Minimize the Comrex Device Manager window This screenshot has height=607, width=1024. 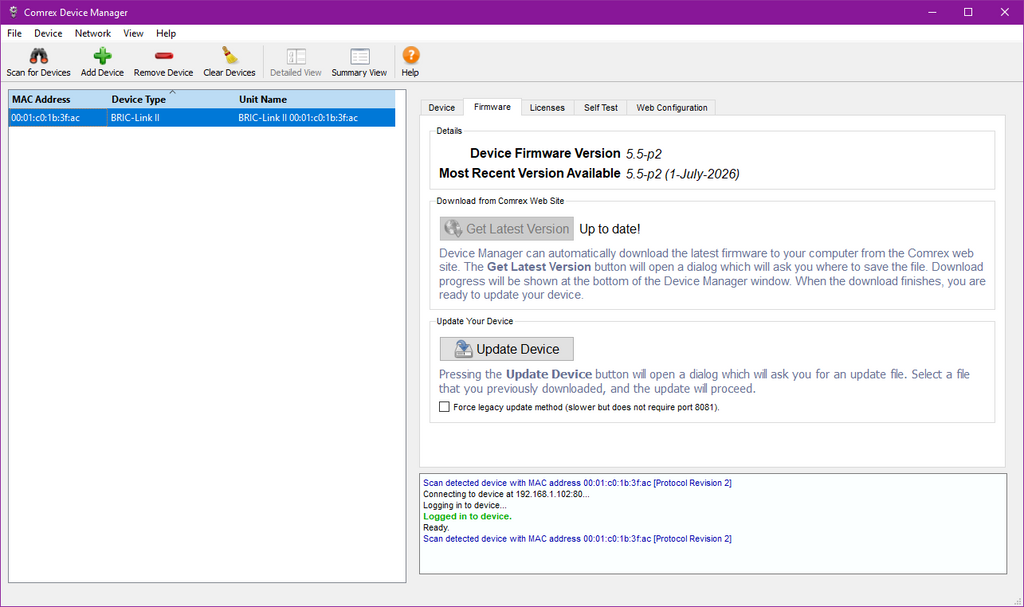(x=932, y=12)
